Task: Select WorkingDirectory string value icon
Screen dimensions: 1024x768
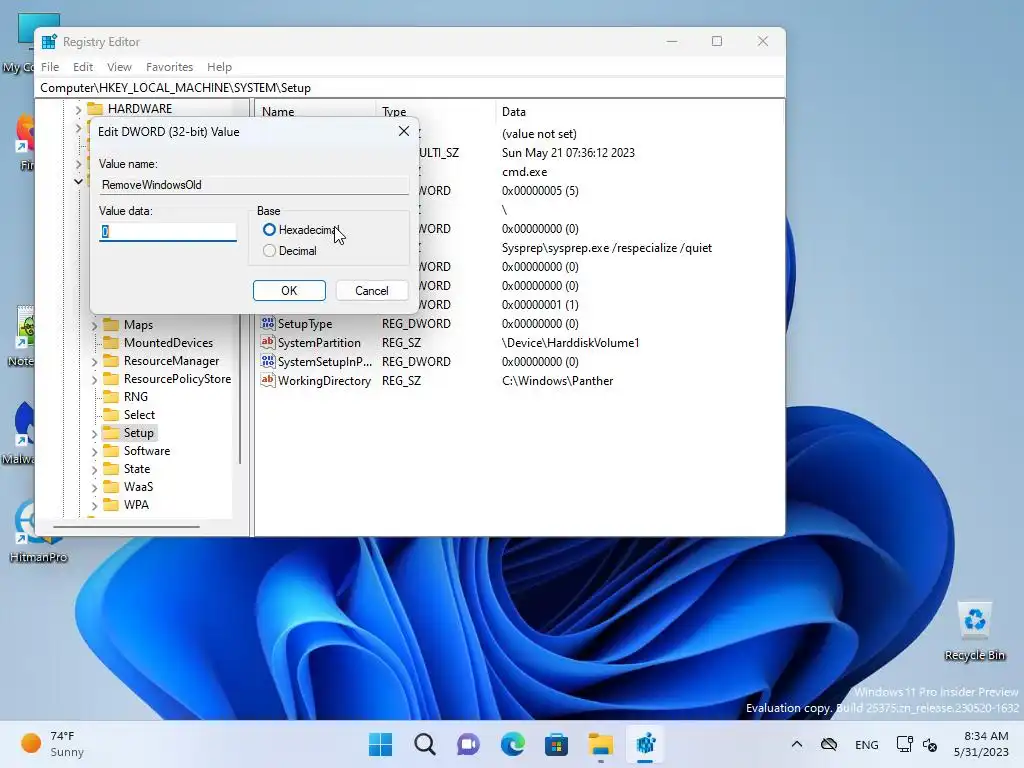Action: [268, 379]
